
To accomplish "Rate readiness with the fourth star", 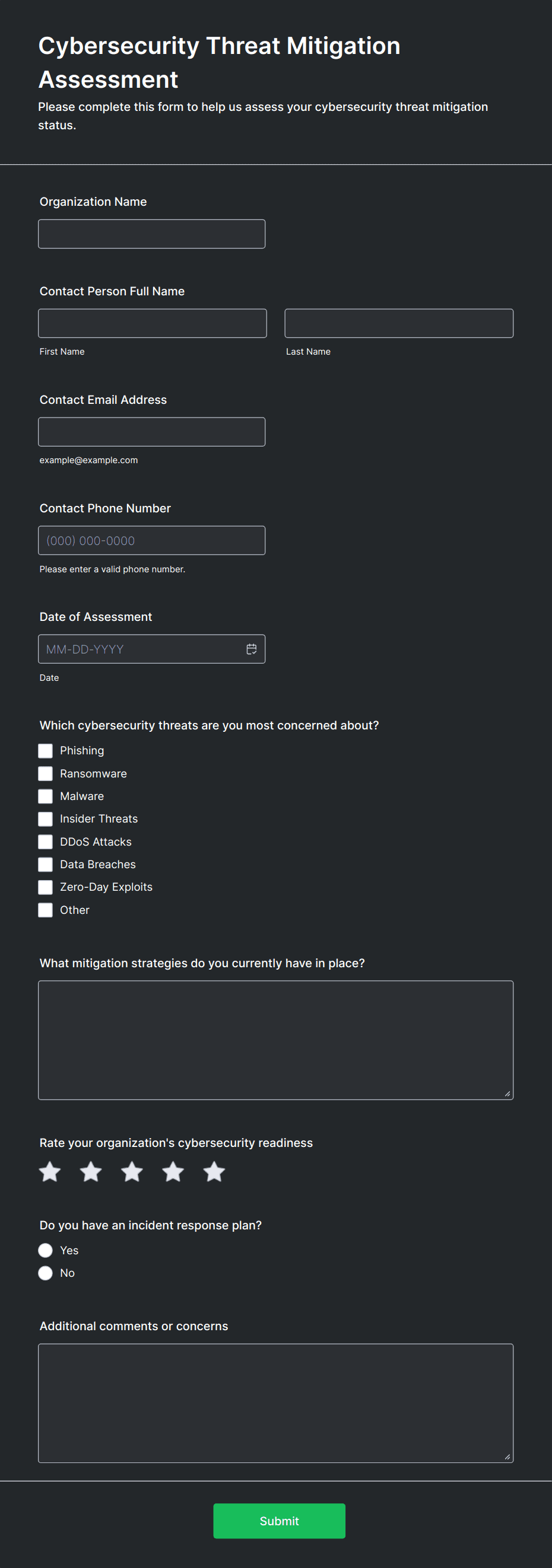I will click(x=173, y=1171).
